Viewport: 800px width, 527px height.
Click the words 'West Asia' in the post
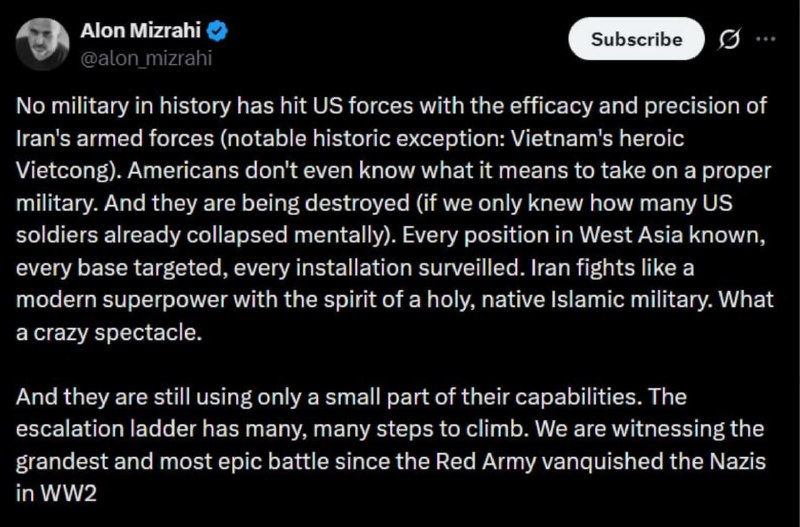[631, 235]
